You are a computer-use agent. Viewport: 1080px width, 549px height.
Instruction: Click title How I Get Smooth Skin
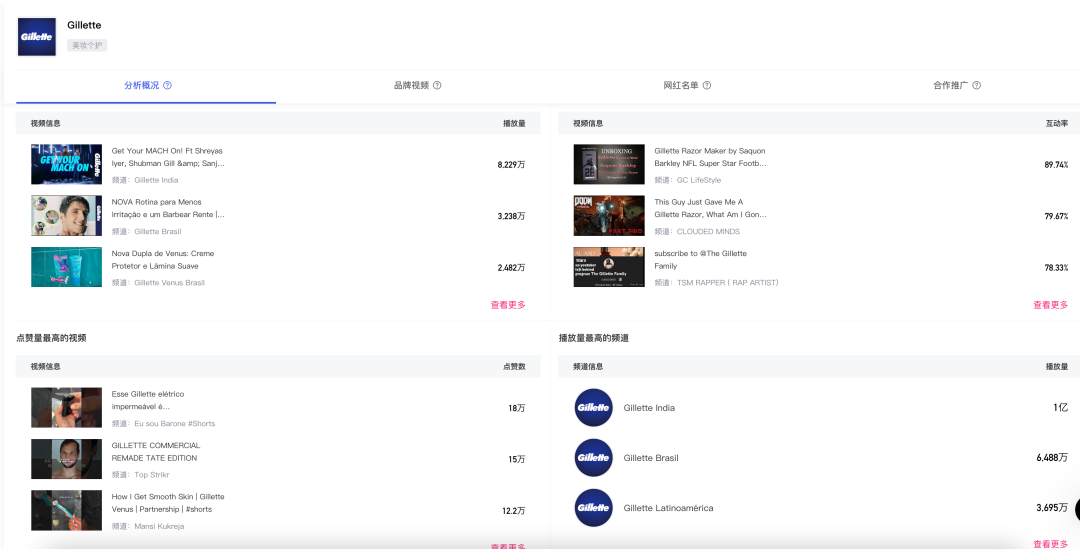click(x=168, y=503)
